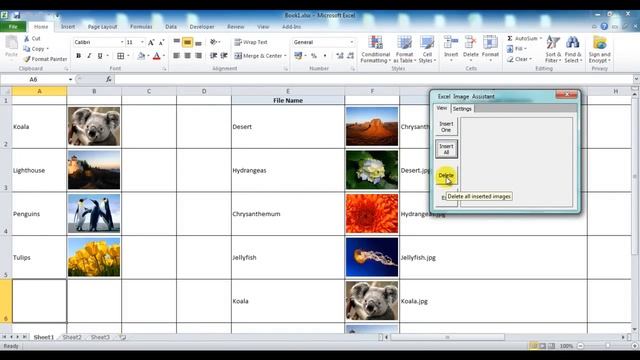640x360 pixels.
Task: Select the Jellyfish image thumbnail in column F
Action: 372,257
